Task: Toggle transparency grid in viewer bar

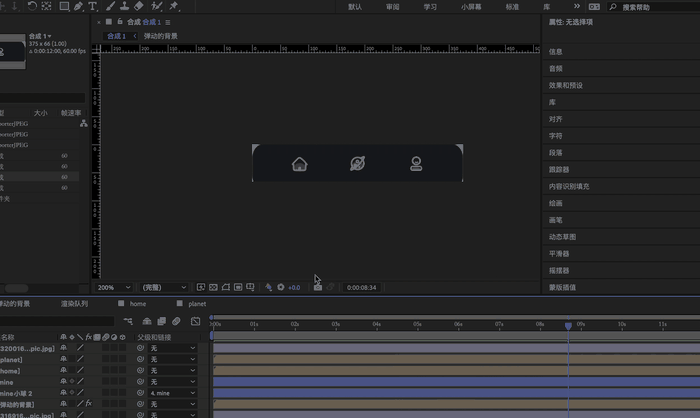Action: 213,287
